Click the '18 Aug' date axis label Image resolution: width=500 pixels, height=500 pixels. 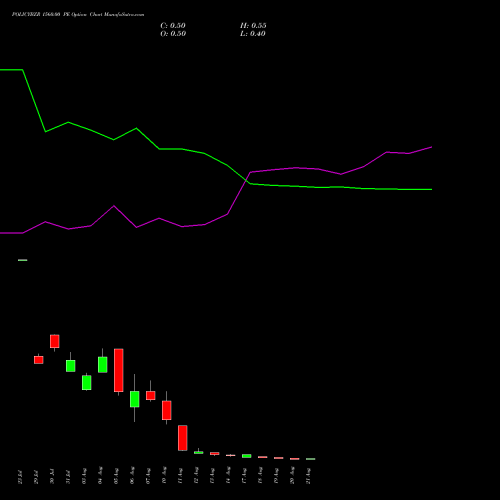261,476
